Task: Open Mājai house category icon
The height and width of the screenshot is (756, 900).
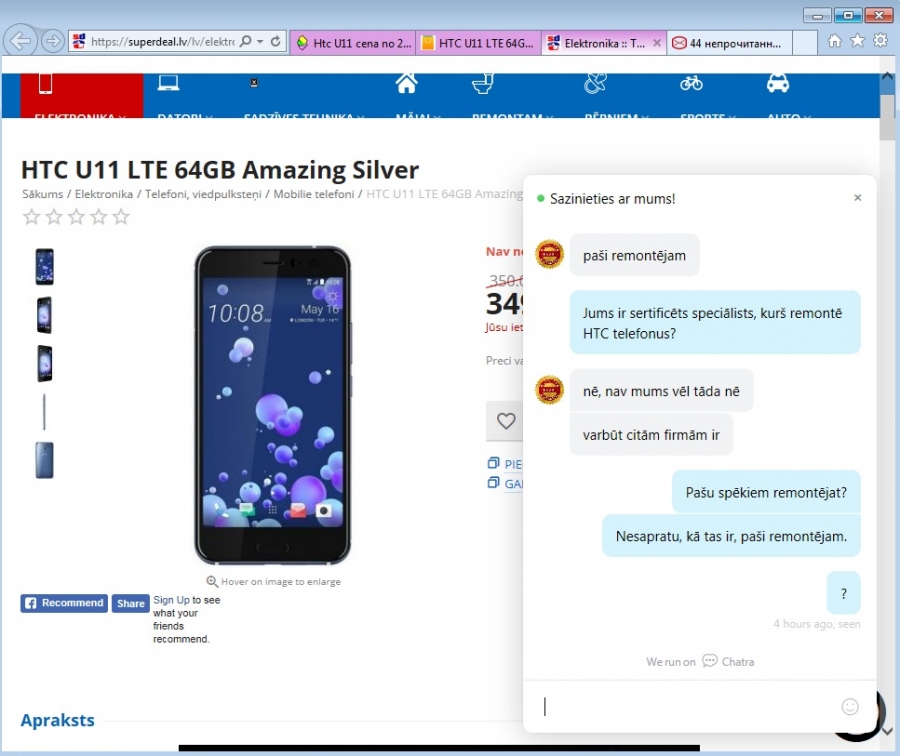Action: click(x=406, y=83)
